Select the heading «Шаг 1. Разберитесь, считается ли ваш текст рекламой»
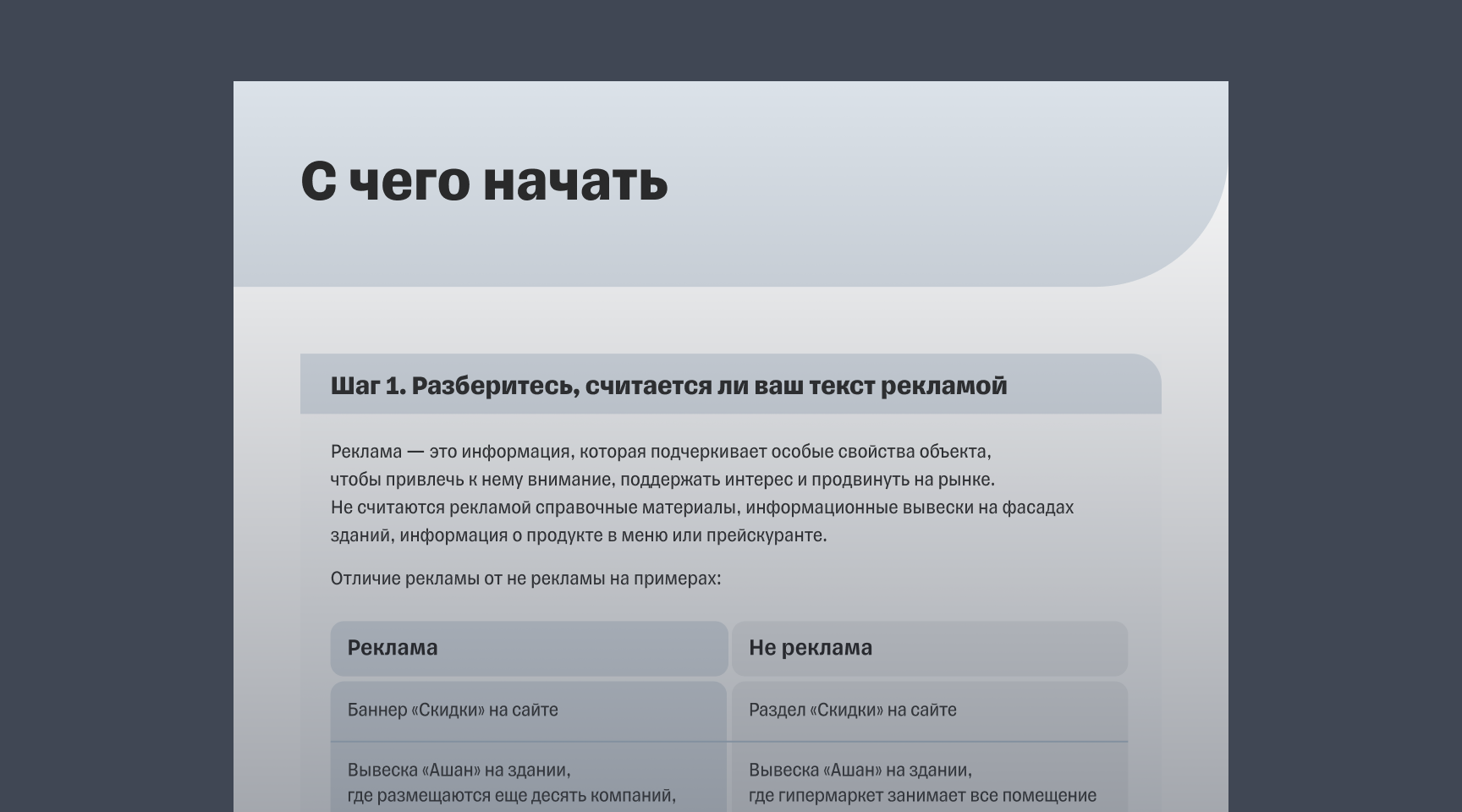 (x=668, y=385)
